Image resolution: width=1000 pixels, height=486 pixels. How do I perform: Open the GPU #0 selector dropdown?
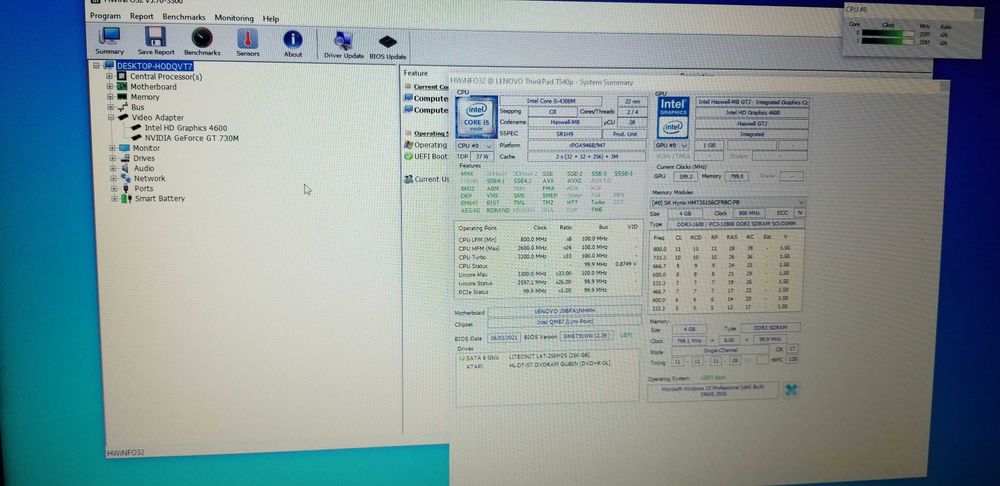point(672,145)
